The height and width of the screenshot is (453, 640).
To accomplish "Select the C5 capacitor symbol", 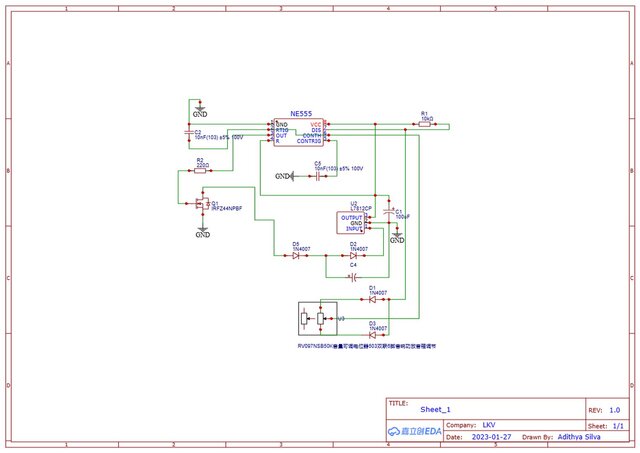I will [318, 176].
